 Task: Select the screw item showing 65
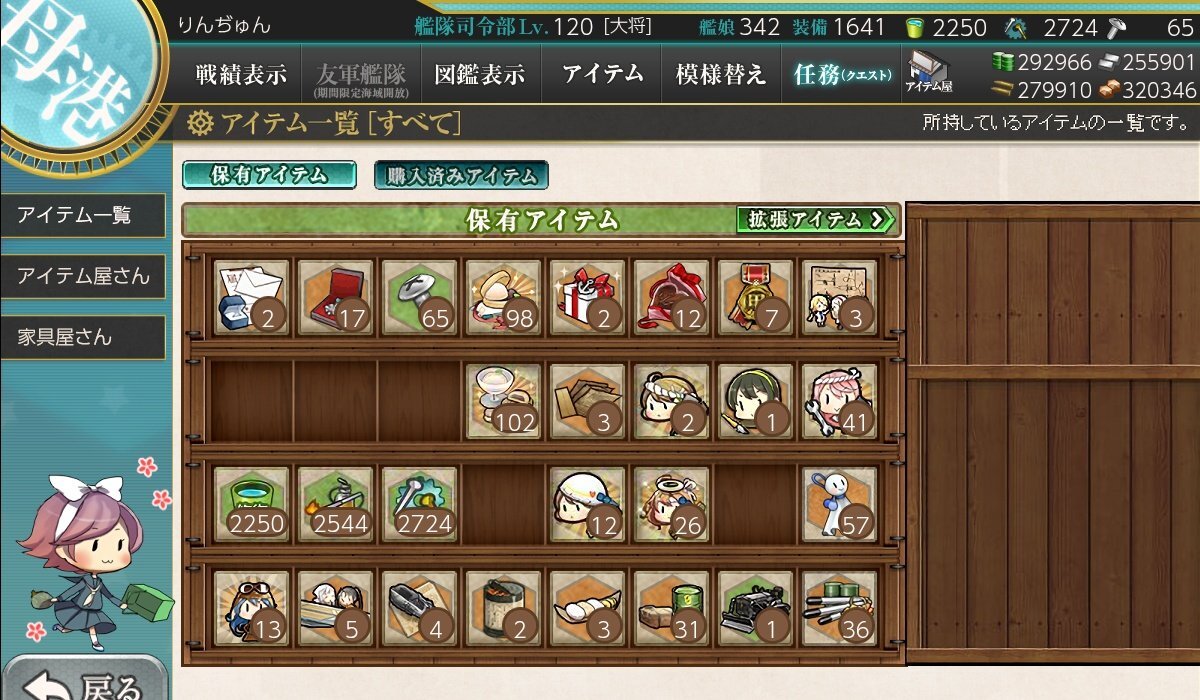click(x=420, y=298)
